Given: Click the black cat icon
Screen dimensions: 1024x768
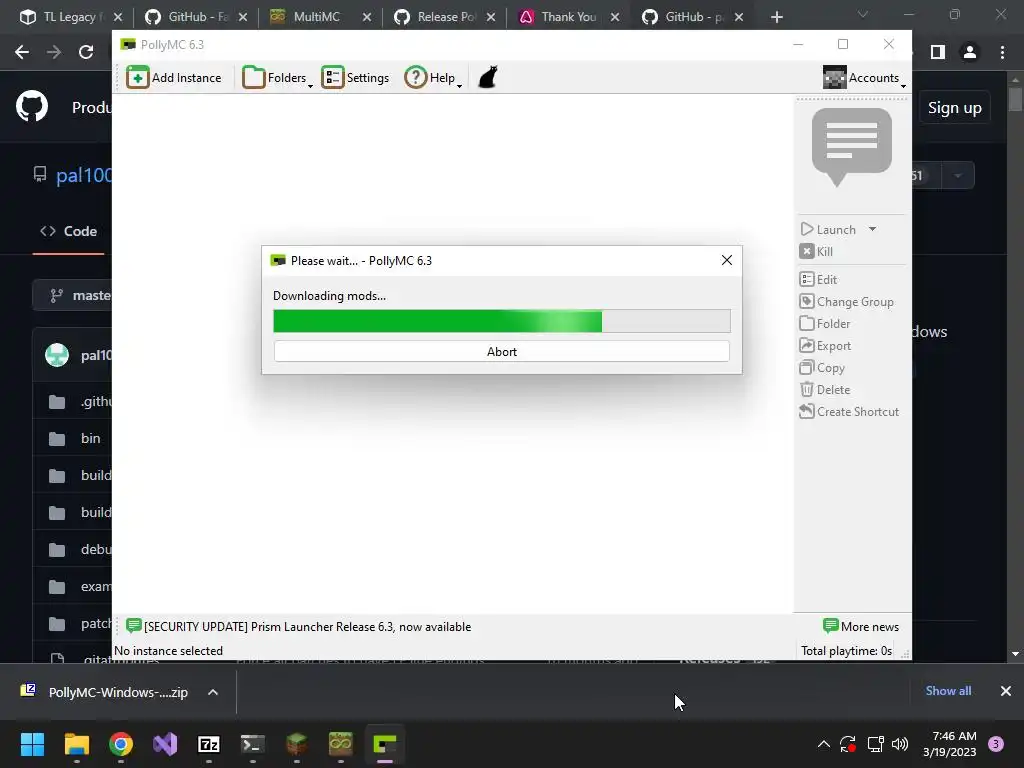Looking at the screenshot, I should click(x=488, y=77).
